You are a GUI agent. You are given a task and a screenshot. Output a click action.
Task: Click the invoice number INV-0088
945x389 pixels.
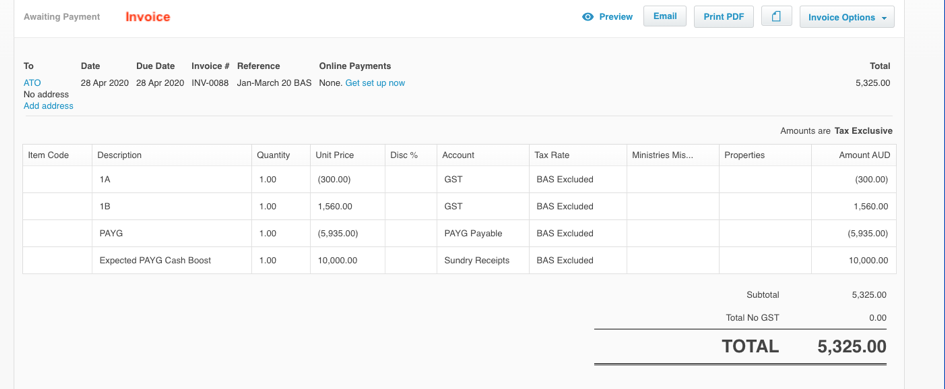[x=210, y=83]
